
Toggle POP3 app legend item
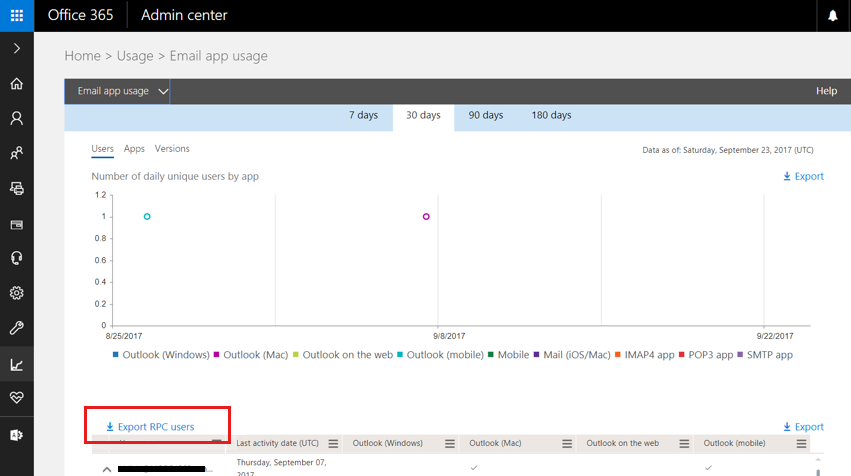(706, 355)
